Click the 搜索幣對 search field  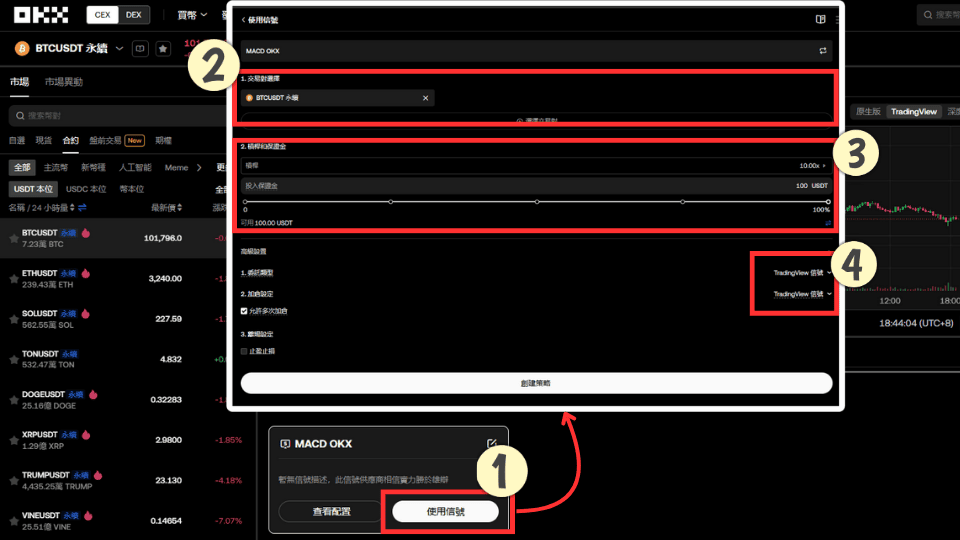(x=118, y=116)
